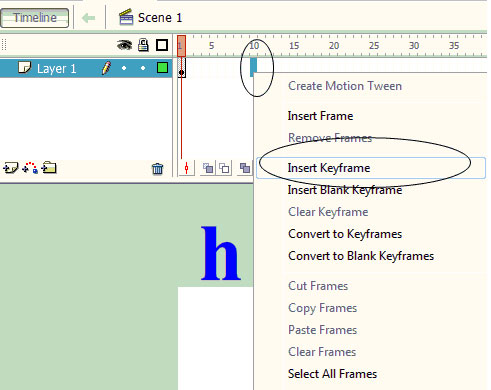Click the Edit Multiple Frames icon

point(245,168)
